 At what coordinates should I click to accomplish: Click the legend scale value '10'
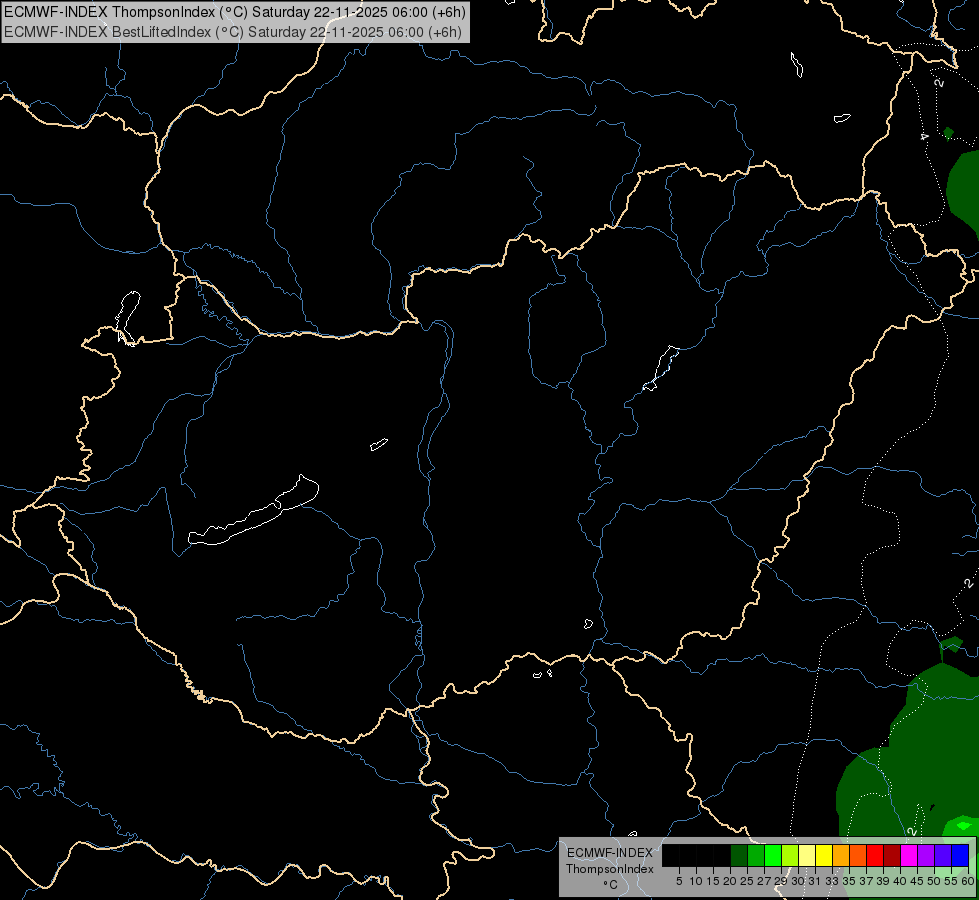click(x=696, y=881)
